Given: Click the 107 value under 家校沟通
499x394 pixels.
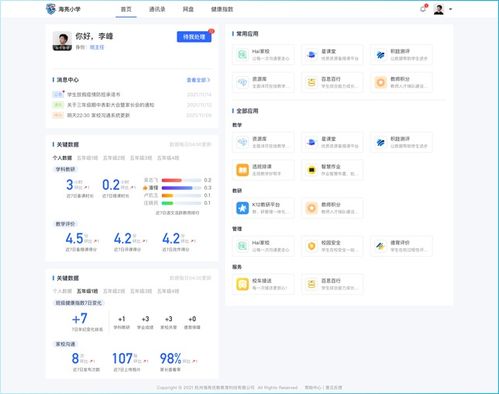Looking at the screenshot, I should (122, 359).
